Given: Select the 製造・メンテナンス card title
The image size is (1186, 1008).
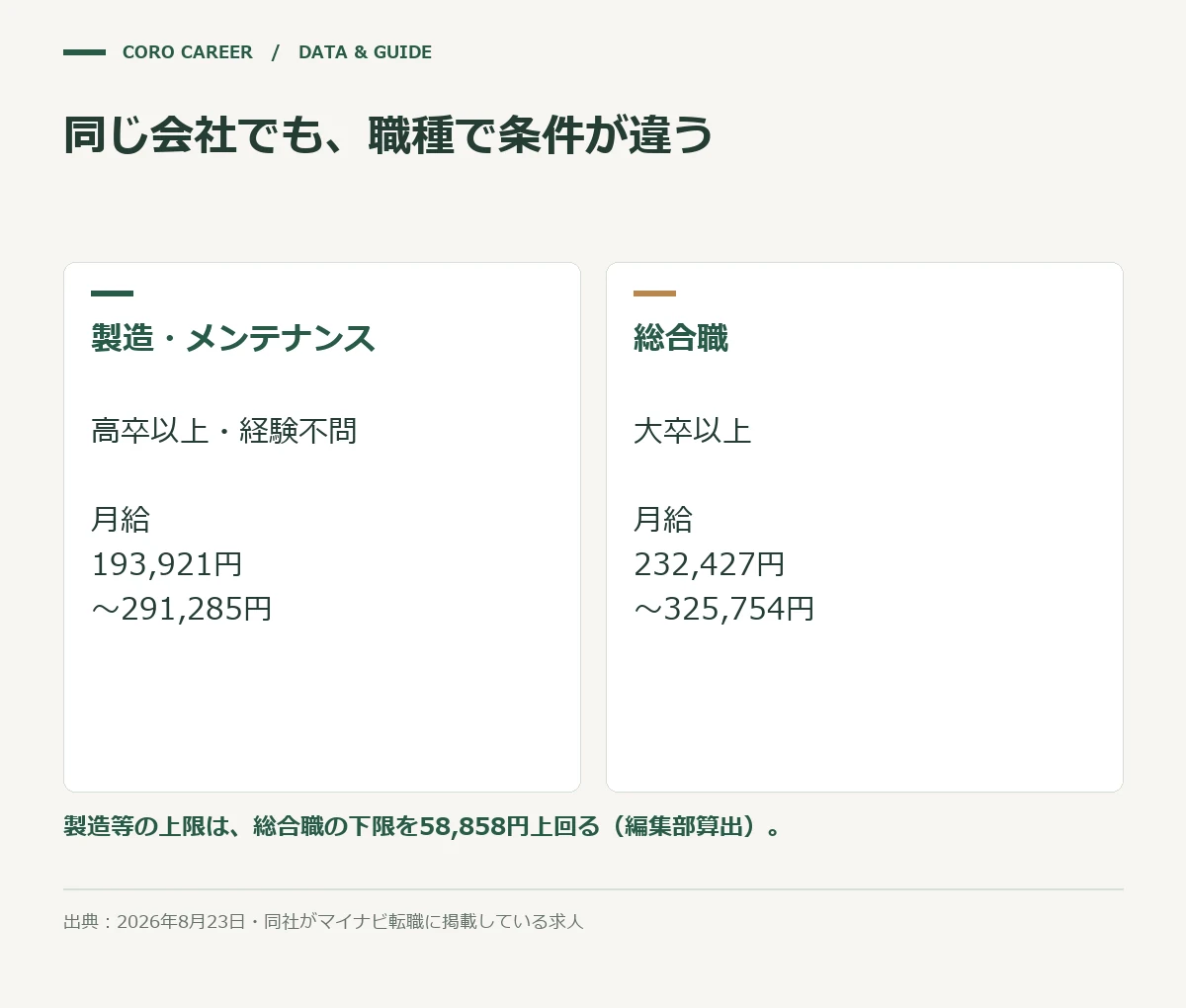Looking at the screenshot, I should (233, 338).
